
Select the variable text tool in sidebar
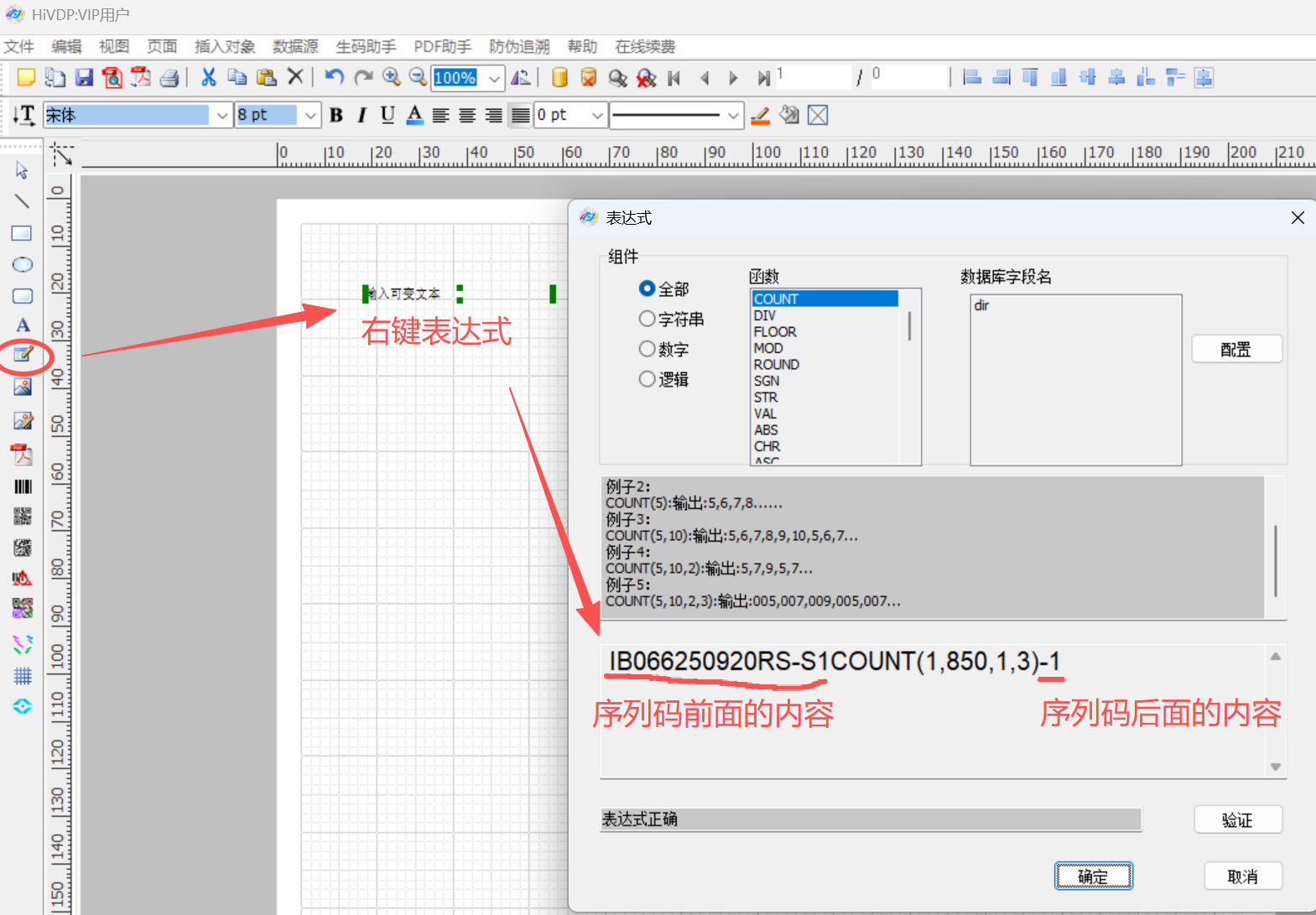pos(23,355)
